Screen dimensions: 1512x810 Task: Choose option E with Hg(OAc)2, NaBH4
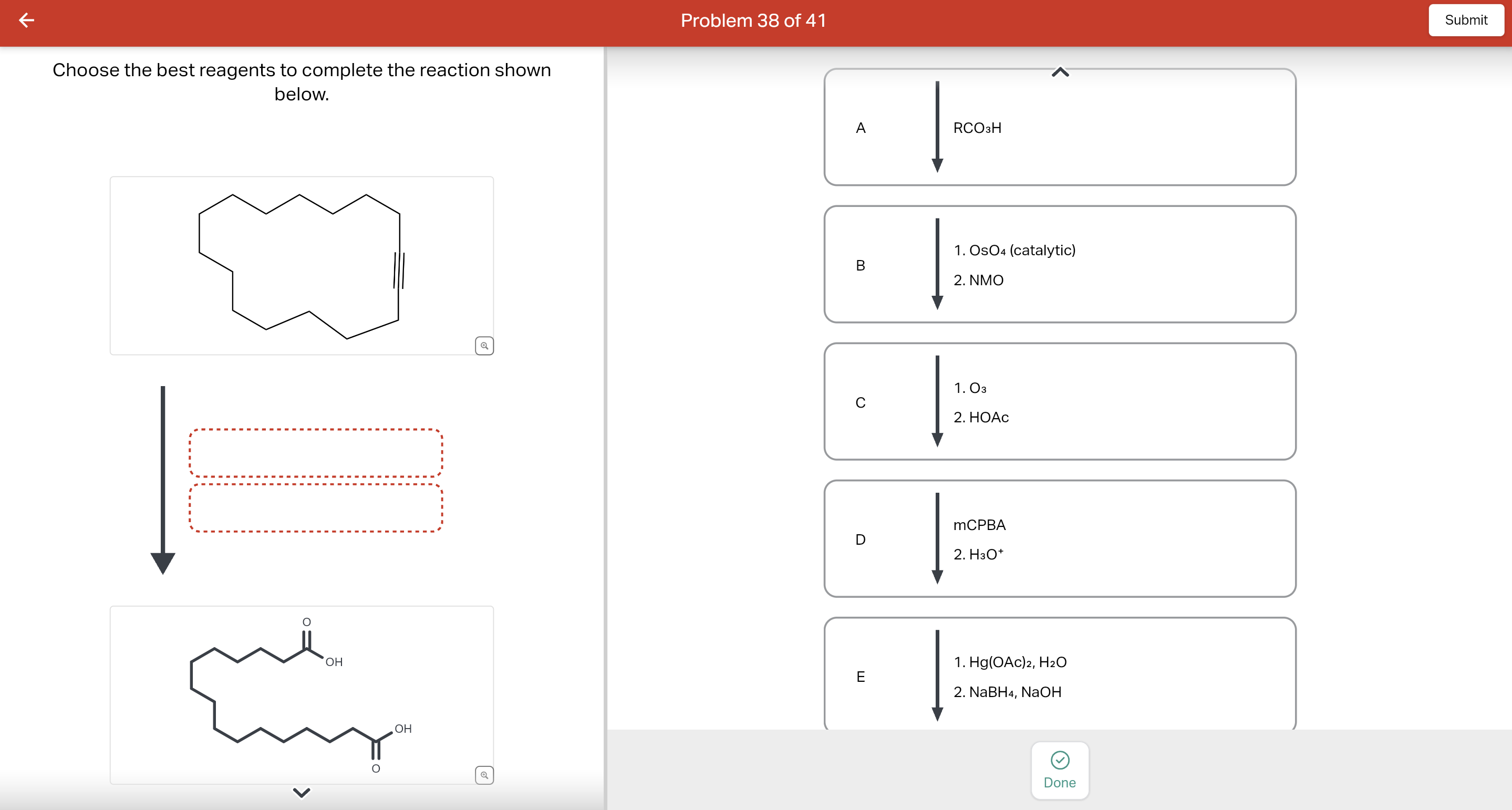(1060, 674)
